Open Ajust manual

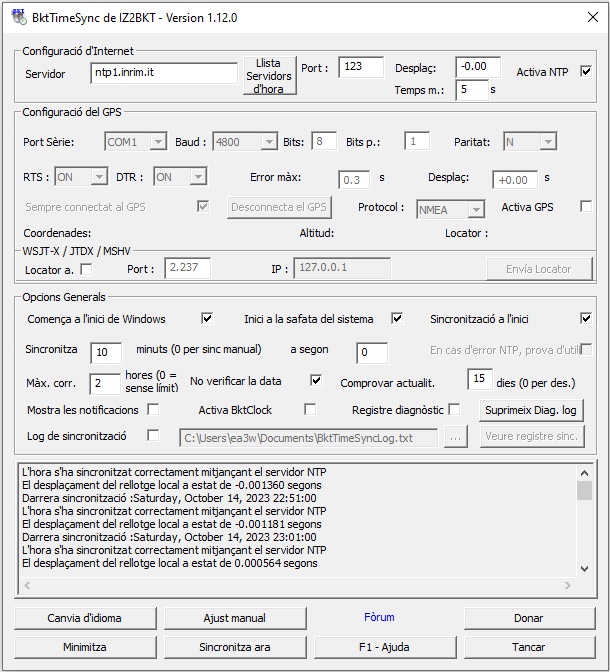pos(235,618)
